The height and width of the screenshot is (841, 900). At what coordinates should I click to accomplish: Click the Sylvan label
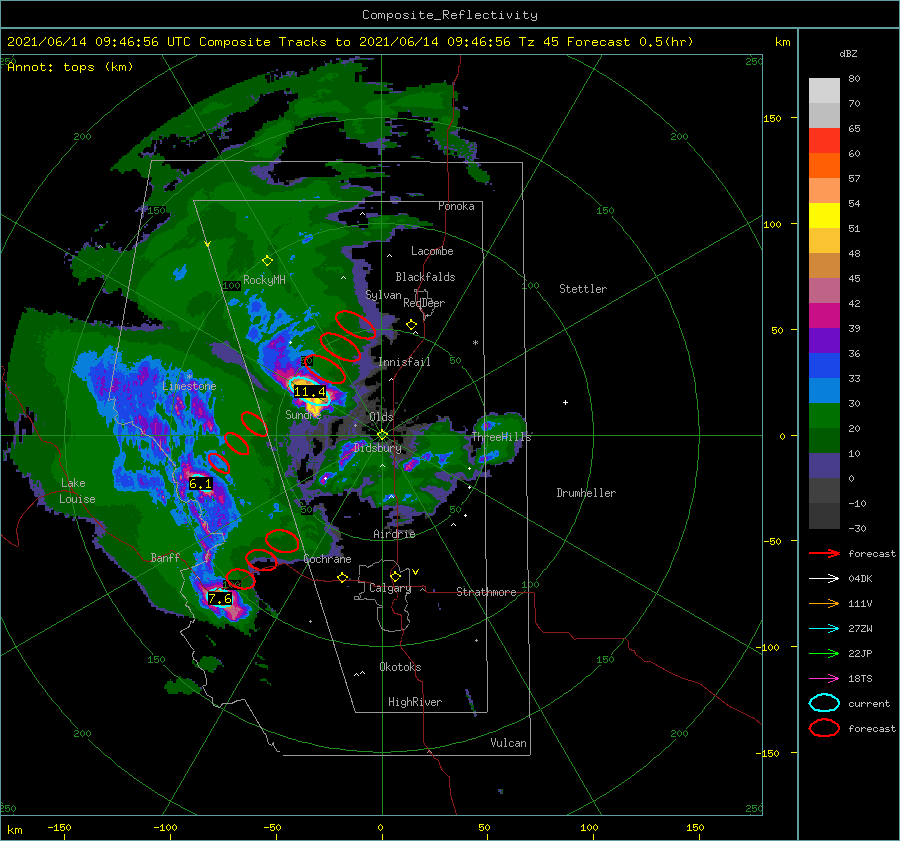pyautogui.click(x=383, y=295)
